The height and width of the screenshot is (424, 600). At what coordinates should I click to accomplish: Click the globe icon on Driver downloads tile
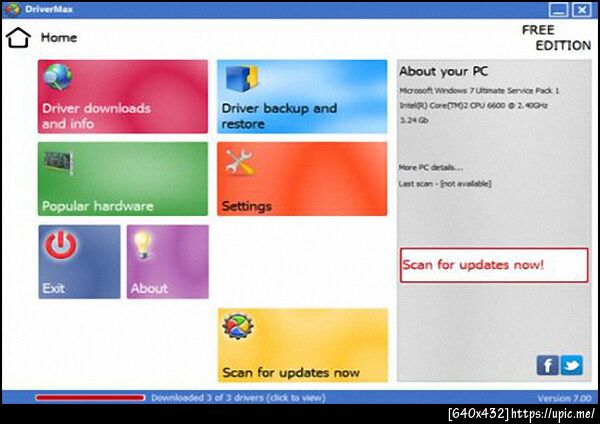pos(57,77)
